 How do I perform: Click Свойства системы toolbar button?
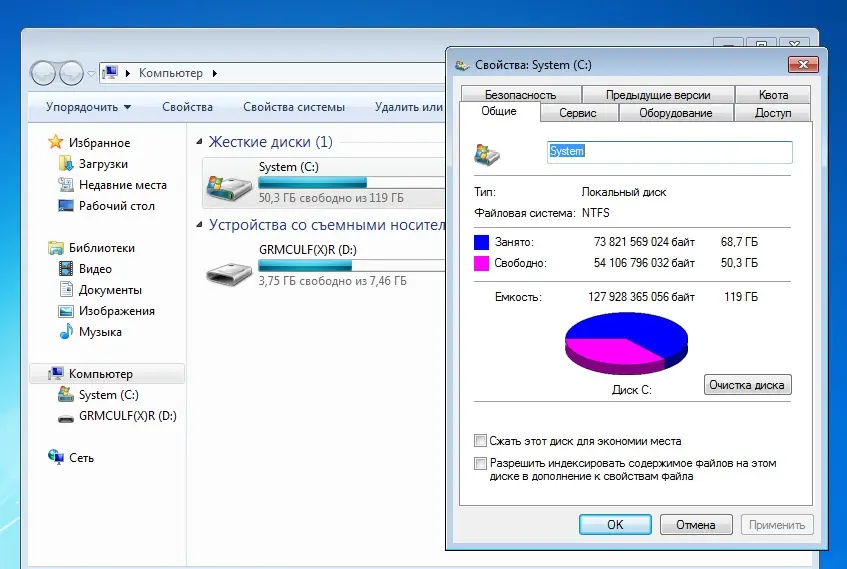(x=294, y=107)
